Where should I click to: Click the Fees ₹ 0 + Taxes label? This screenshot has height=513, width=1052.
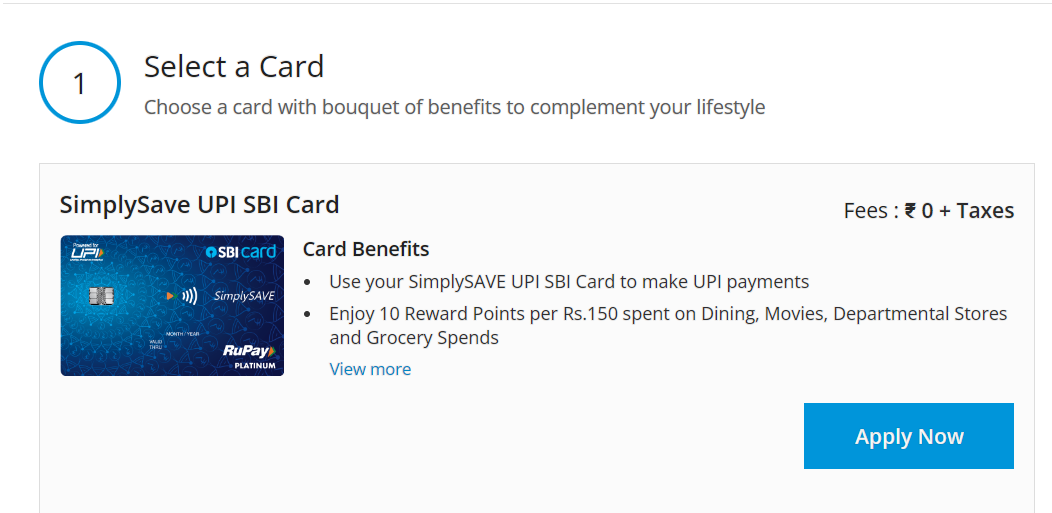point(929,211)
